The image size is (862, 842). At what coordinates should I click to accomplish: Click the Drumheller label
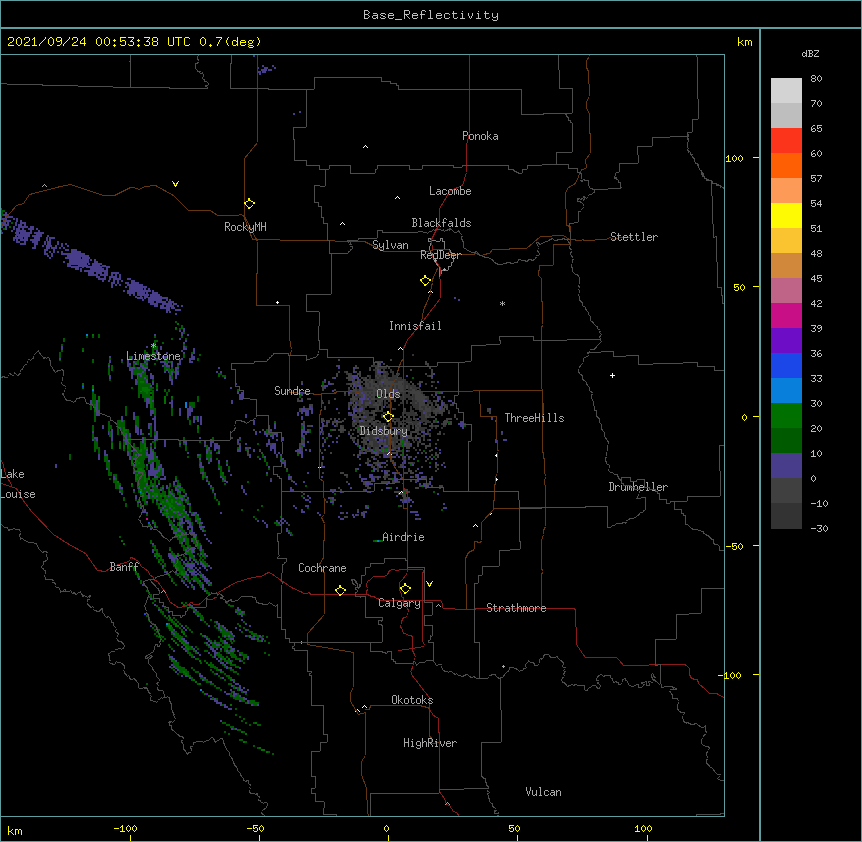click(638, 487)
